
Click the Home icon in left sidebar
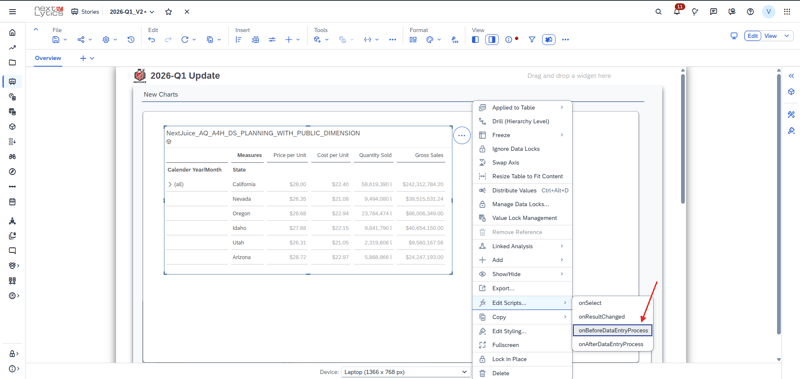click(x=13, y=33)
